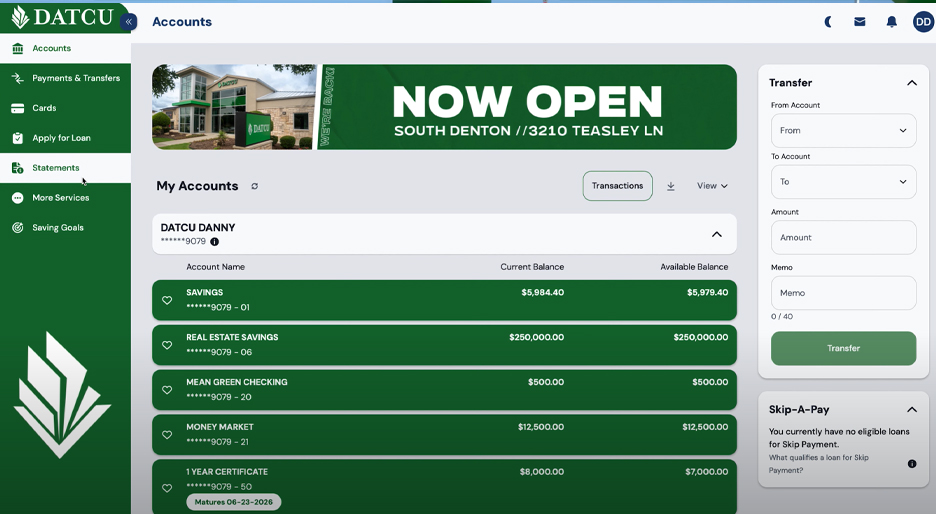
Task: Open the 1 YEAR CERTIFICATE account name
Action: pyautogui.click(x=227, y=472)
